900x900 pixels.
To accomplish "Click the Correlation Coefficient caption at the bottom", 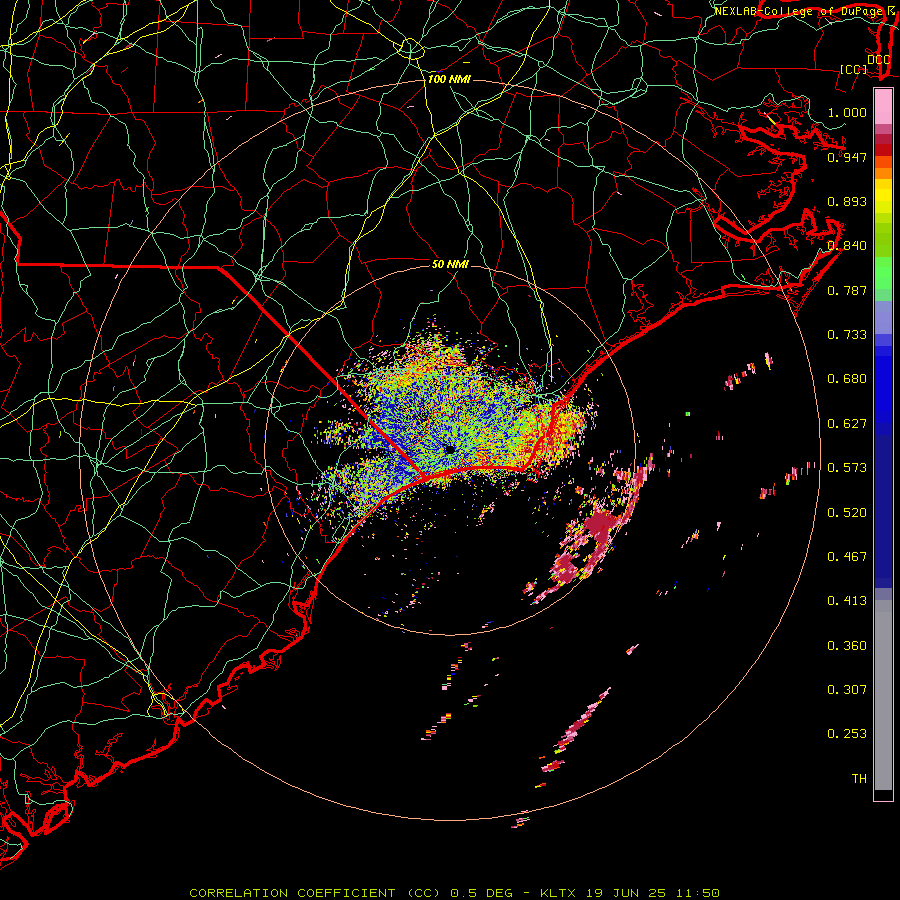I will pyautogui.click(x=454, y=893).
